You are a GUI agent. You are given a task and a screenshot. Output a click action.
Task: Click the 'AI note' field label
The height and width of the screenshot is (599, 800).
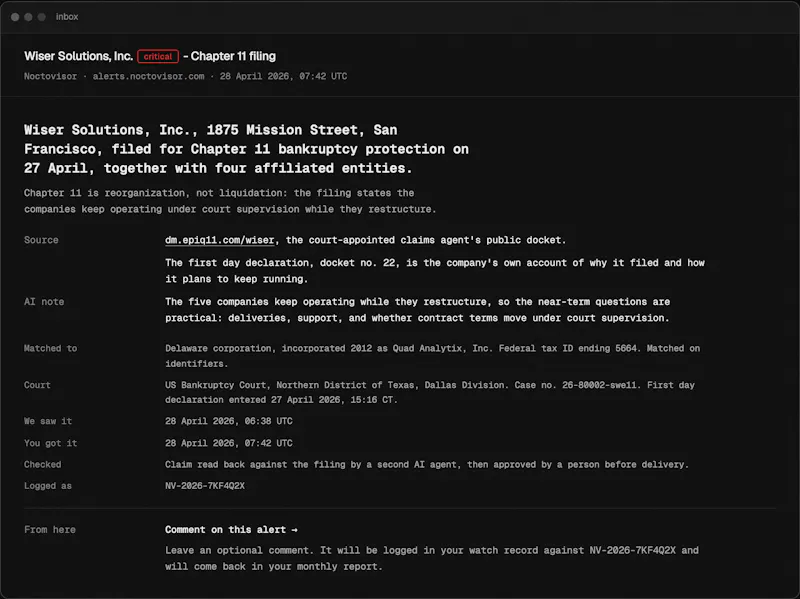point(44,302)
